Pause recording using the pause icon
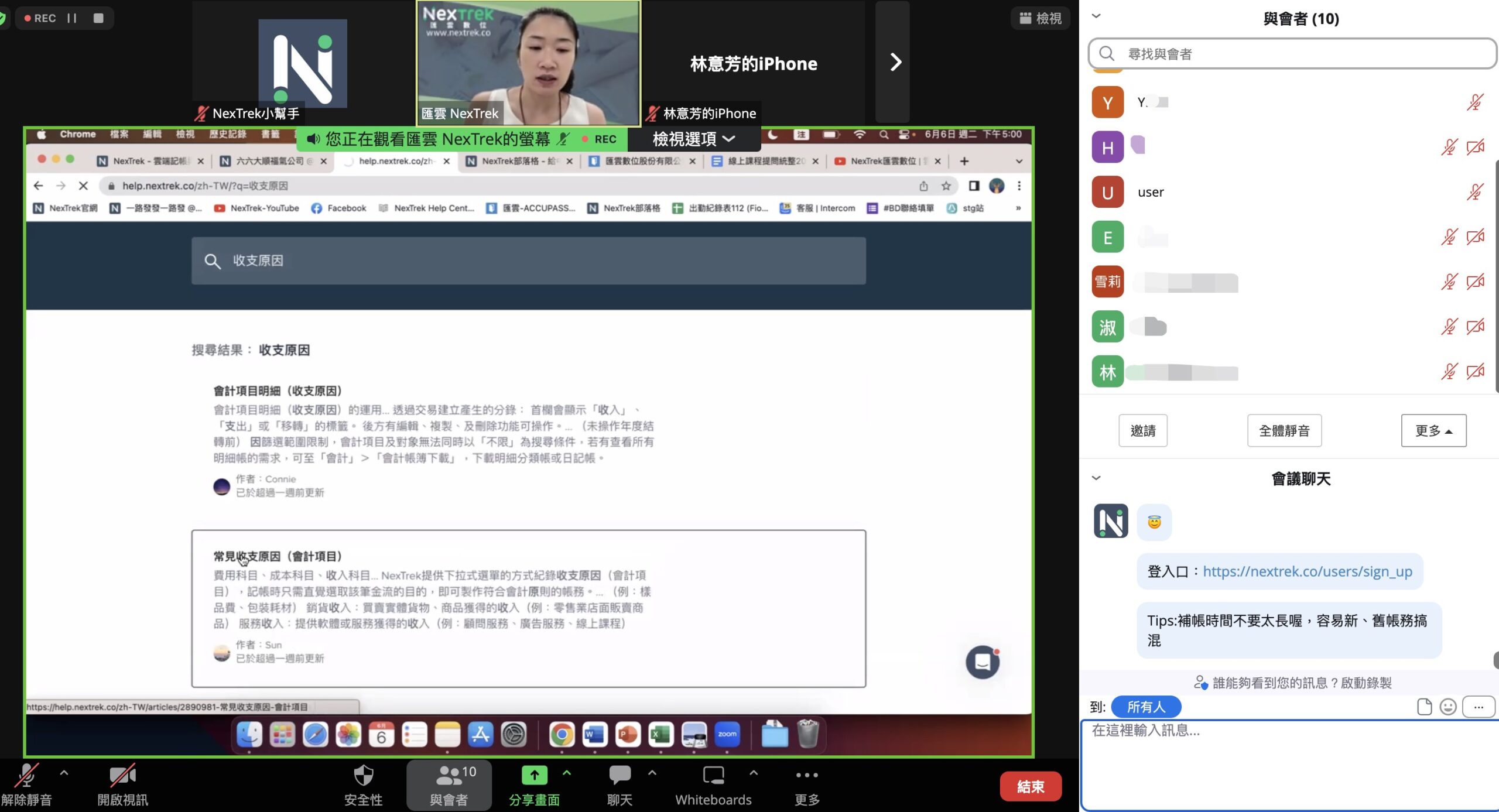Image resolution: width=1499 pixels, height=812 pixels. point(72,18)
